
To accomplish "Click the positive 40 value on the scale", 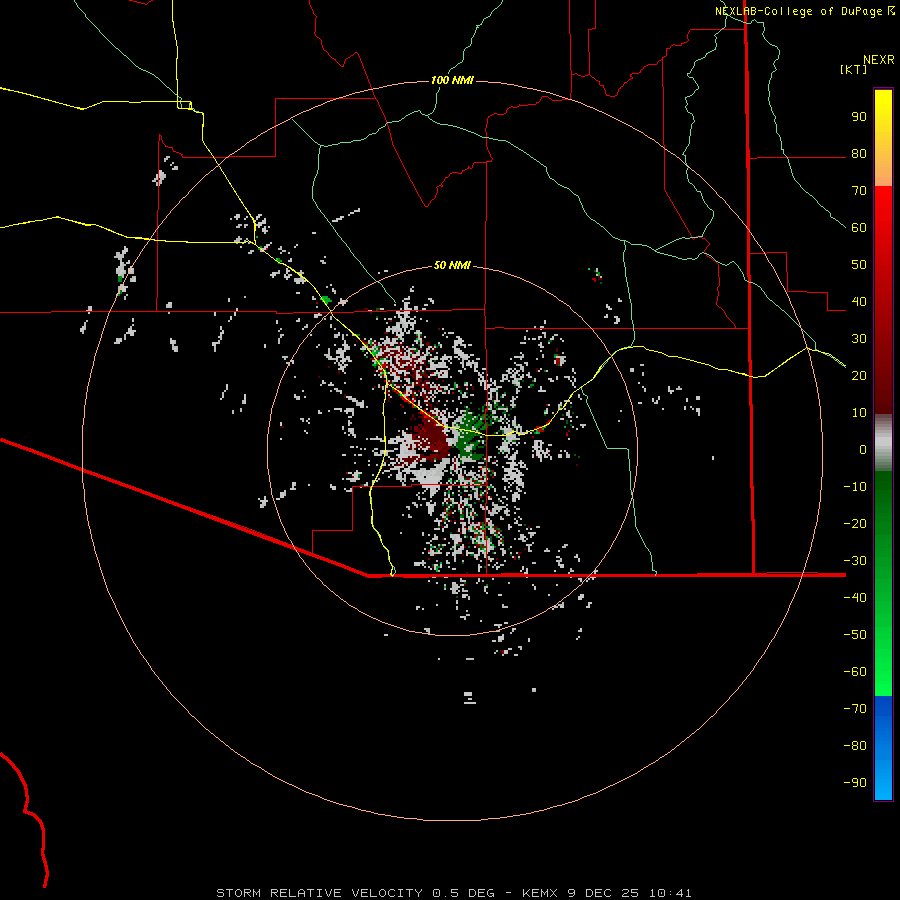I will click(x=859, y=301).
